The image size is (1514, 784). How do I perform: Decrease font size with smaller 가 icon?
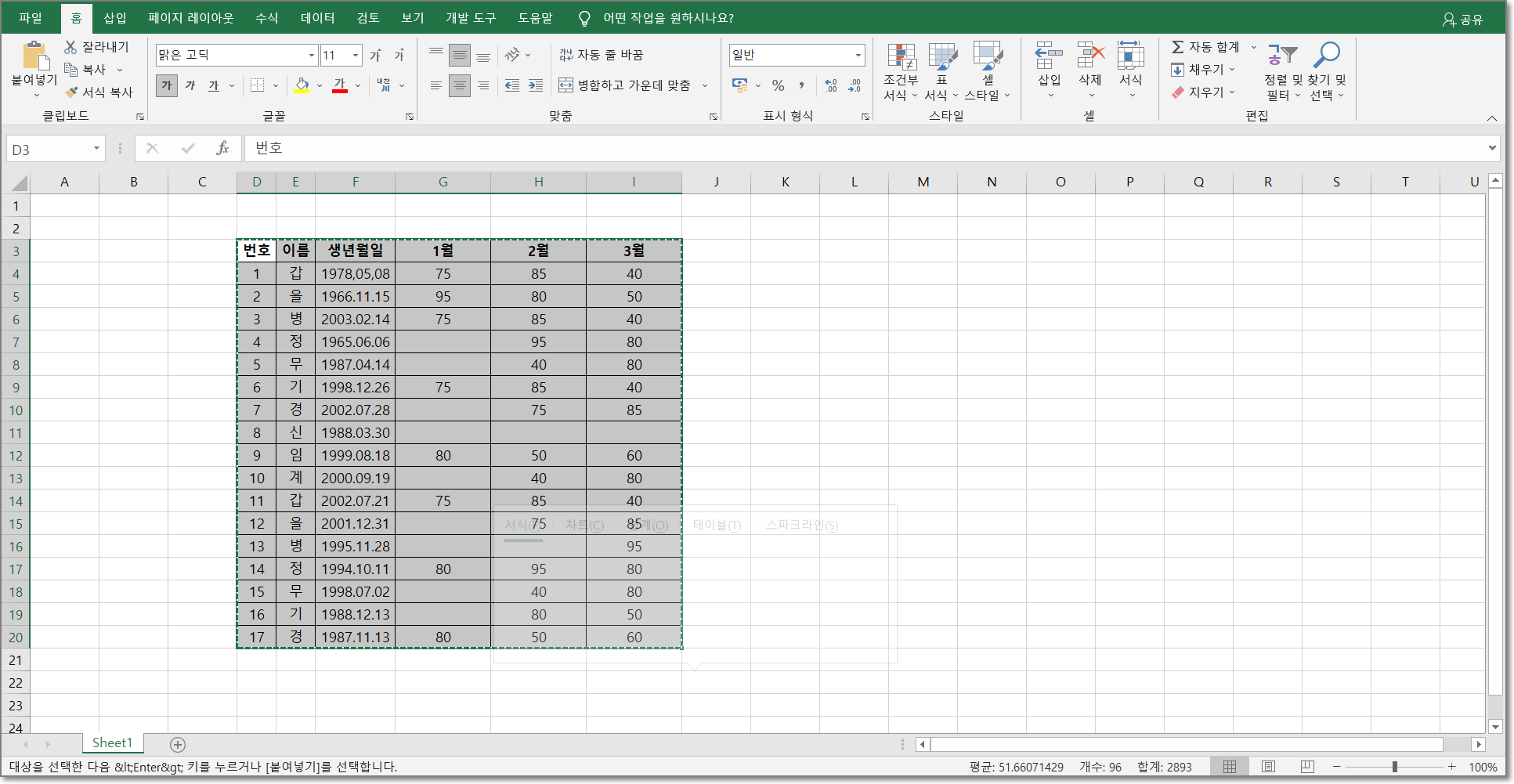tap(399, 56)
